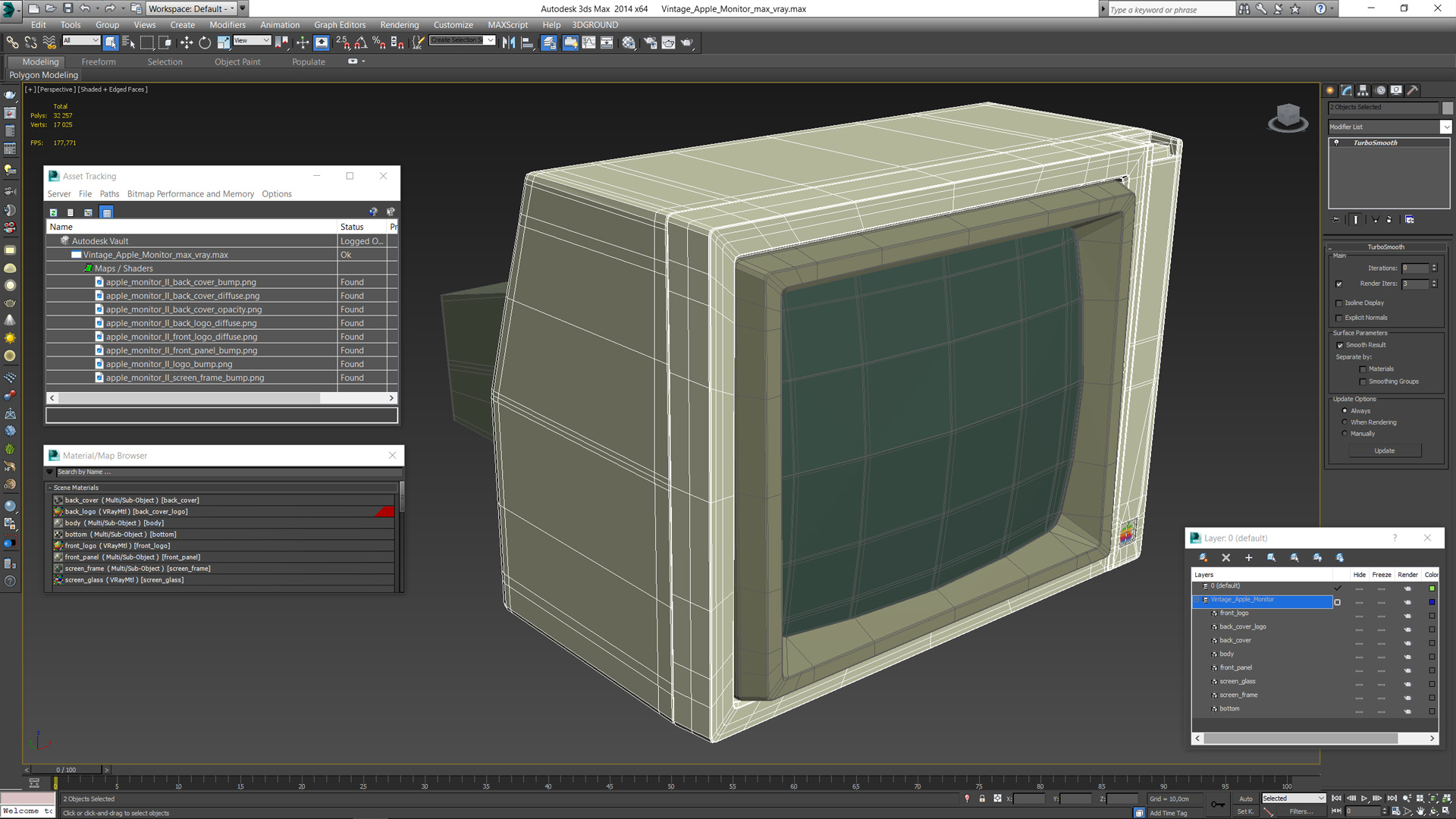
Task: Click the Bind to Space Warp icon
Action: click(x=49, y=42)
